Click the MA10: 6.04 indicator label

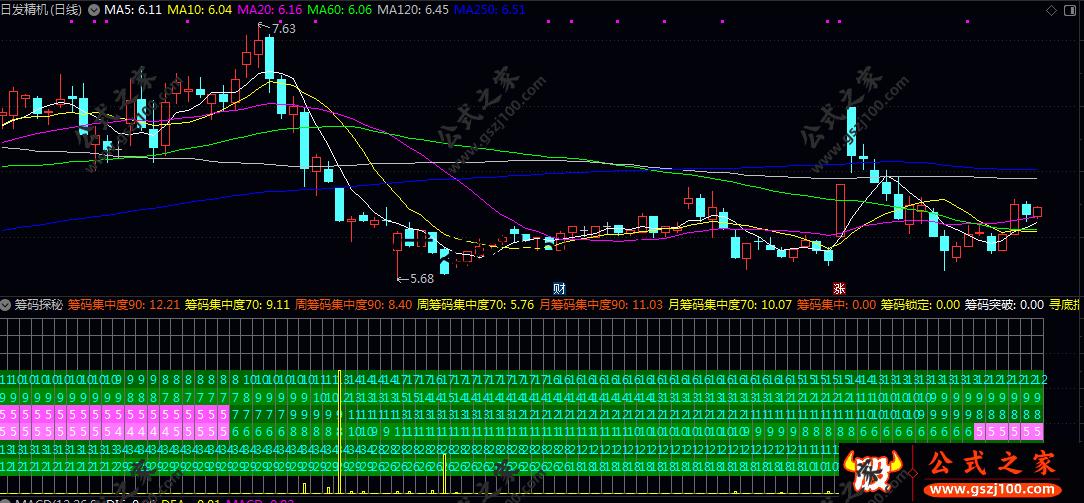coord(200,10)
